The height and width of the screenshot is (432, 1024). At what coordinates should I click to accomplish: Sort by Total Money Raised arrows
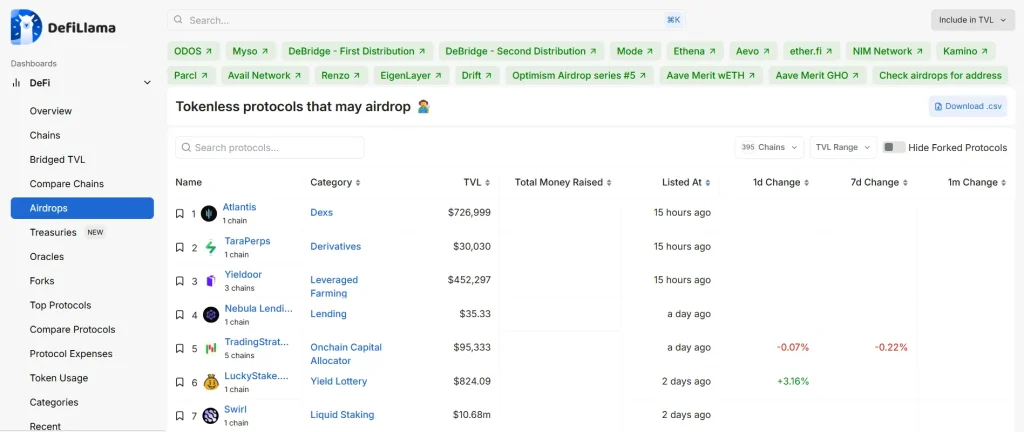tap(609, 183)
